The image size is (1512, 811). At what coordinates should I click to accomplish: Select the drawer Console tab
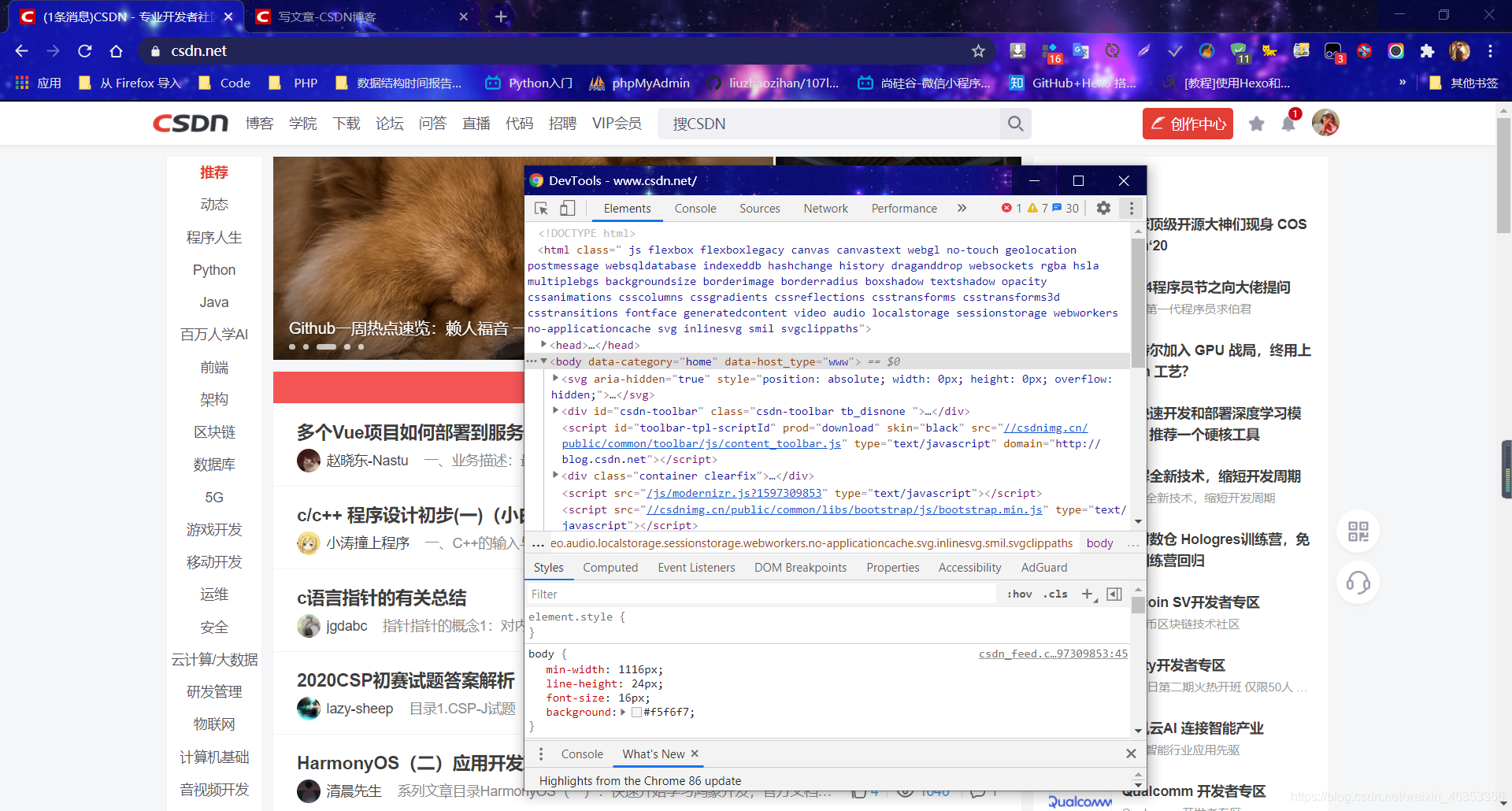pos(582,754)
